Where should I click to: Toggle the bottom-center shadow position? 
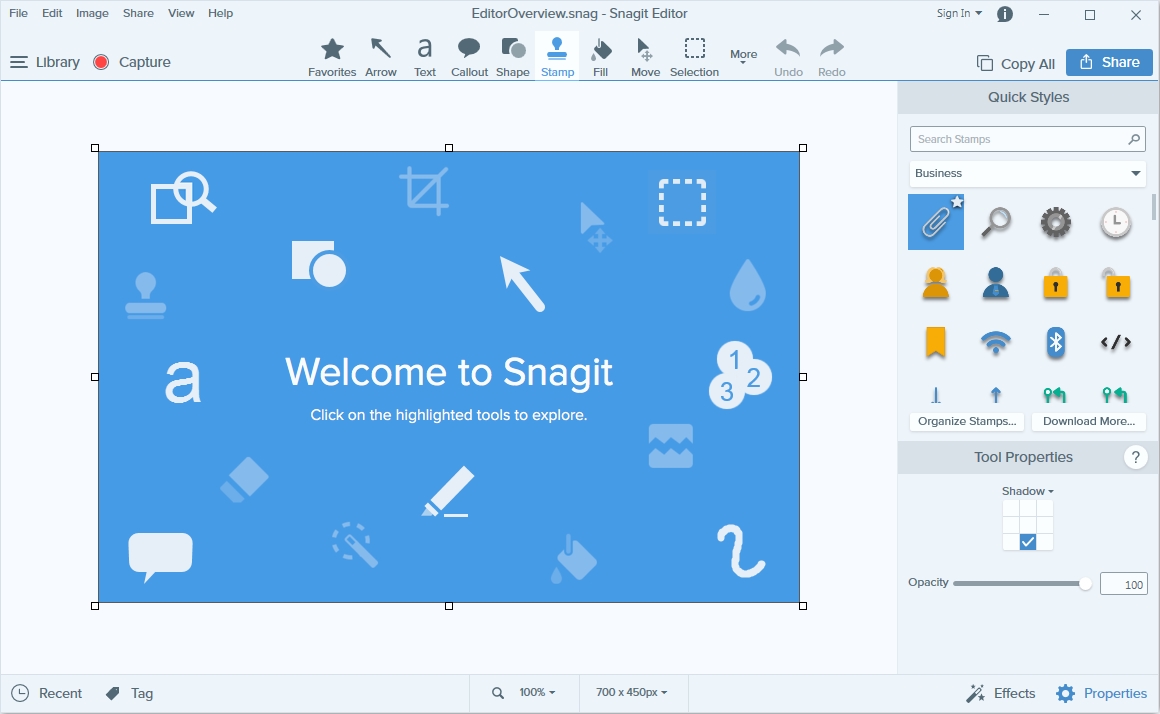[x=1028, y=542]
